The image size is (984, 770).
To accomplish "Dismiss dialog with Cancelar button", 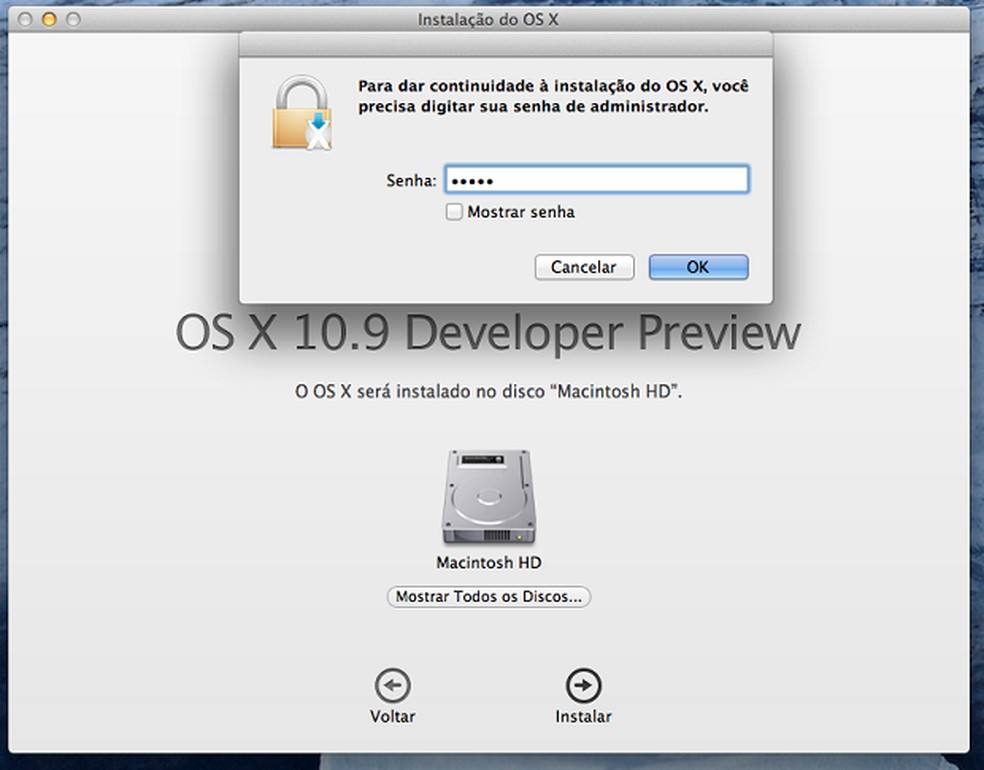I will (584, 267).
